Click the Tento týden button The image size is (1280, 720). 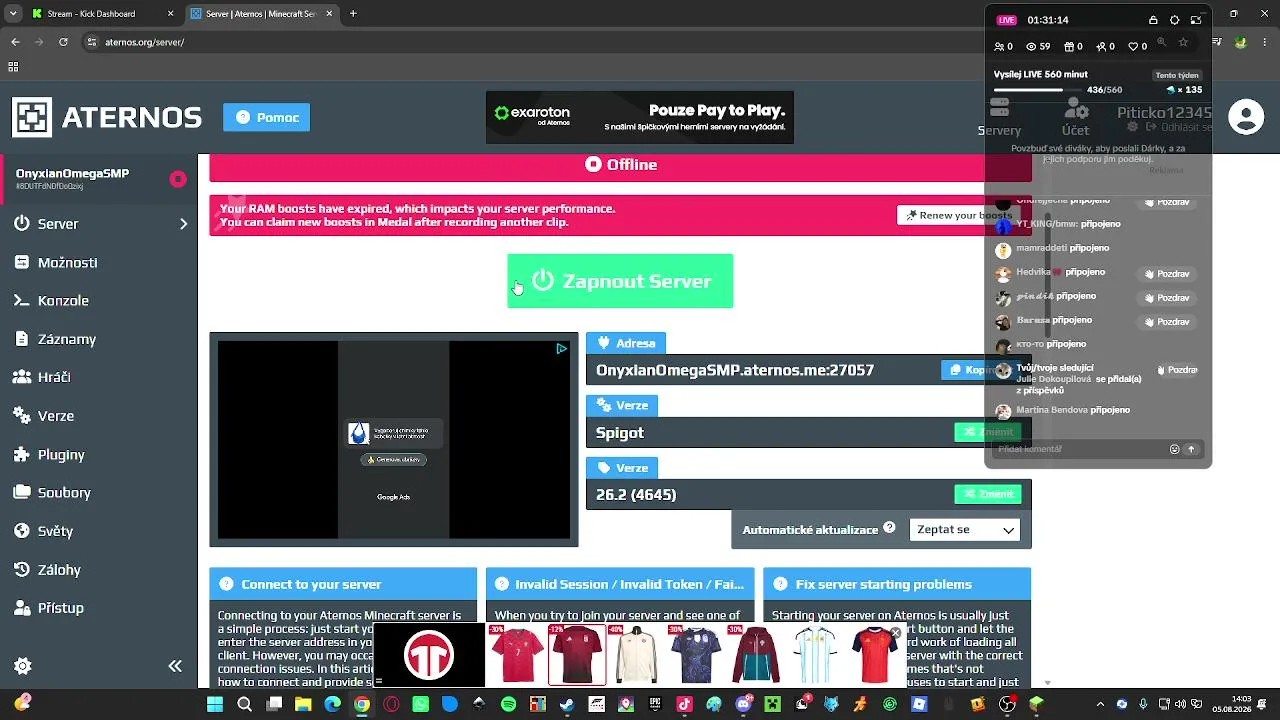click(x=1176, y=75)
